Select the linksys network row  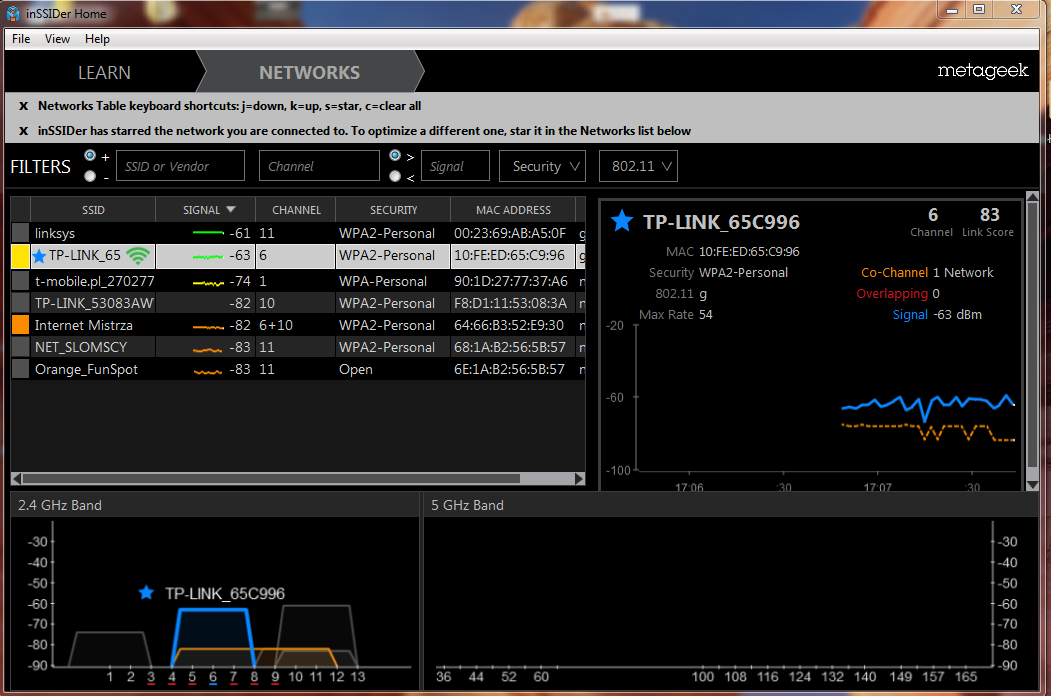pos(90,233)
